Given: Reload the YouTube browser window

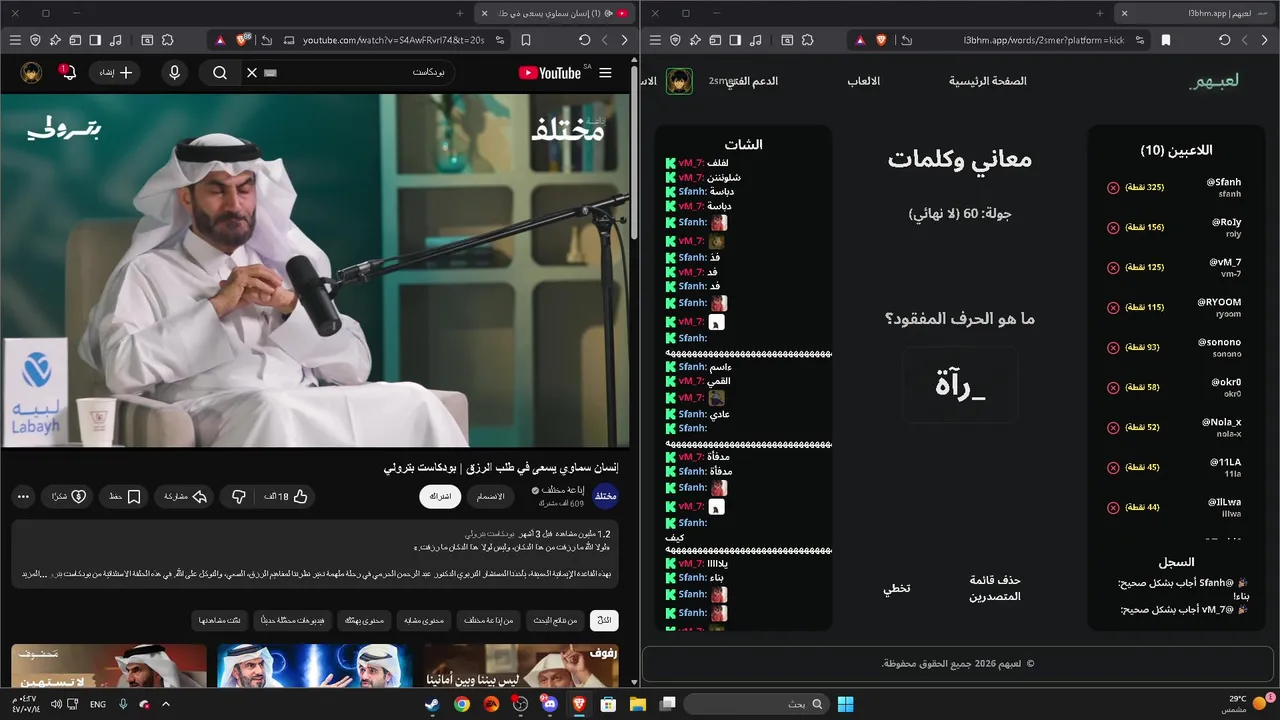Looking at the screenshot, I should (584, 40).
